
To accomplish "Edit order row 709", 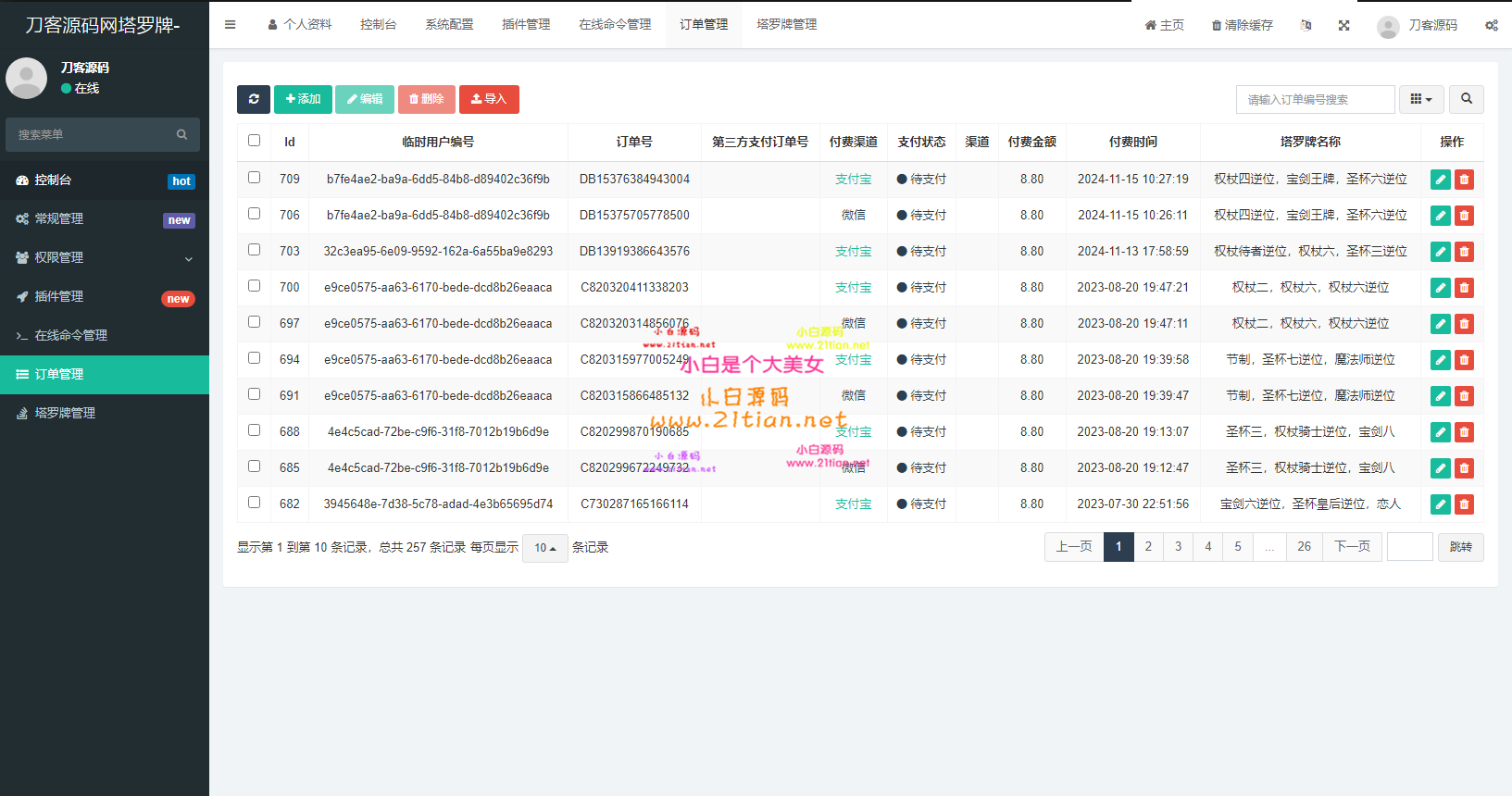I will click(1441, 180).
